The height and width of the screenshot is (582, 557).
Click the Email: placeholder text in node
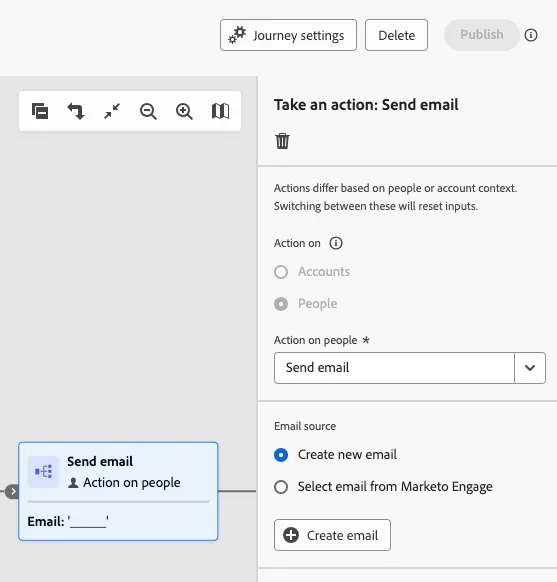[x=68, y=521]
